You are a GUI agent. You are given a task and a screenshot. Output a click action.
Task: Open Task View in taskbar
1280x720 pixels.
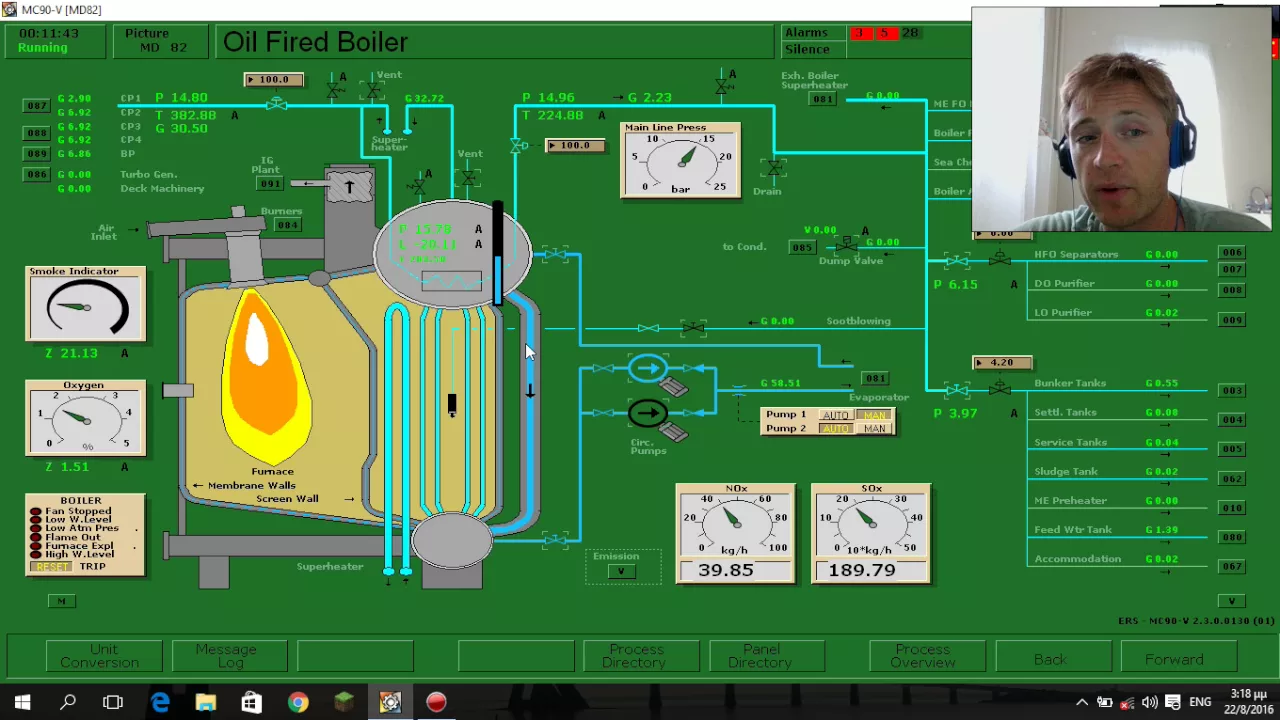click(x=113, y=702)
